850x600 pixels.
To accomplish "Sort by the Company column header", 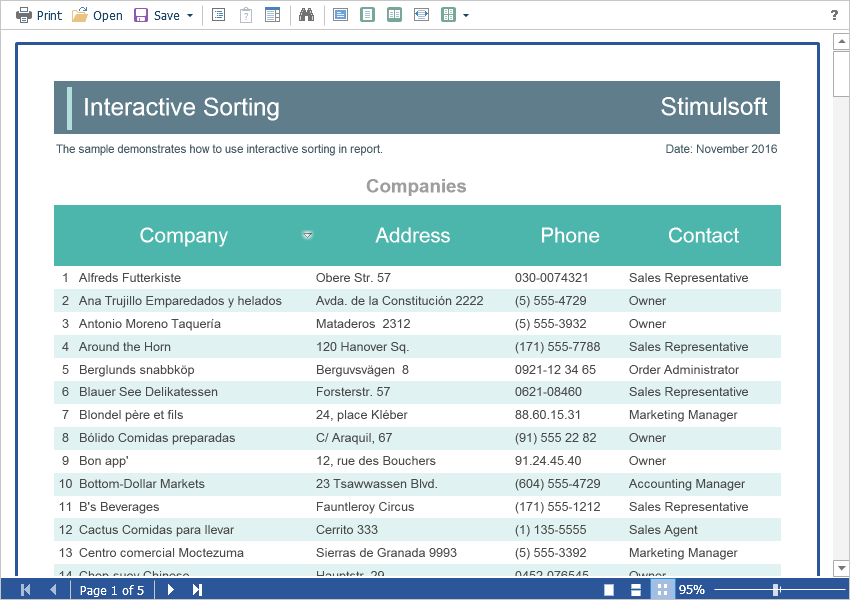I will tap(183, 236).
